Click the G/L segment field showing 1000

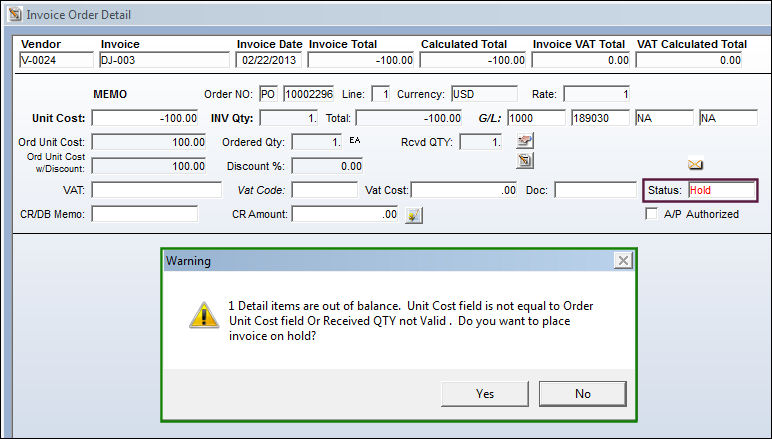click(536, 118)
